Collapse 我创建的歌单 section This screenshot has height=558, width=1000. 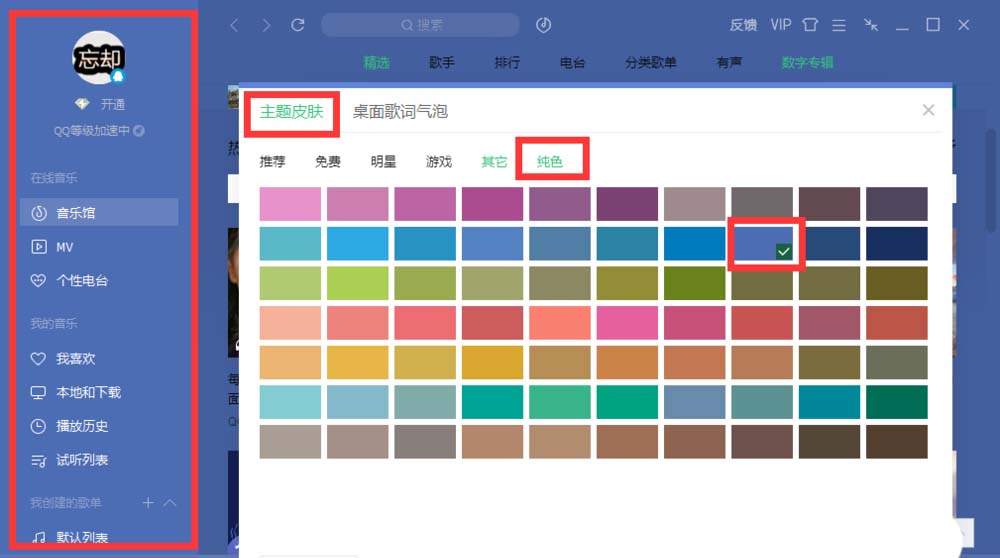(170, 503)
